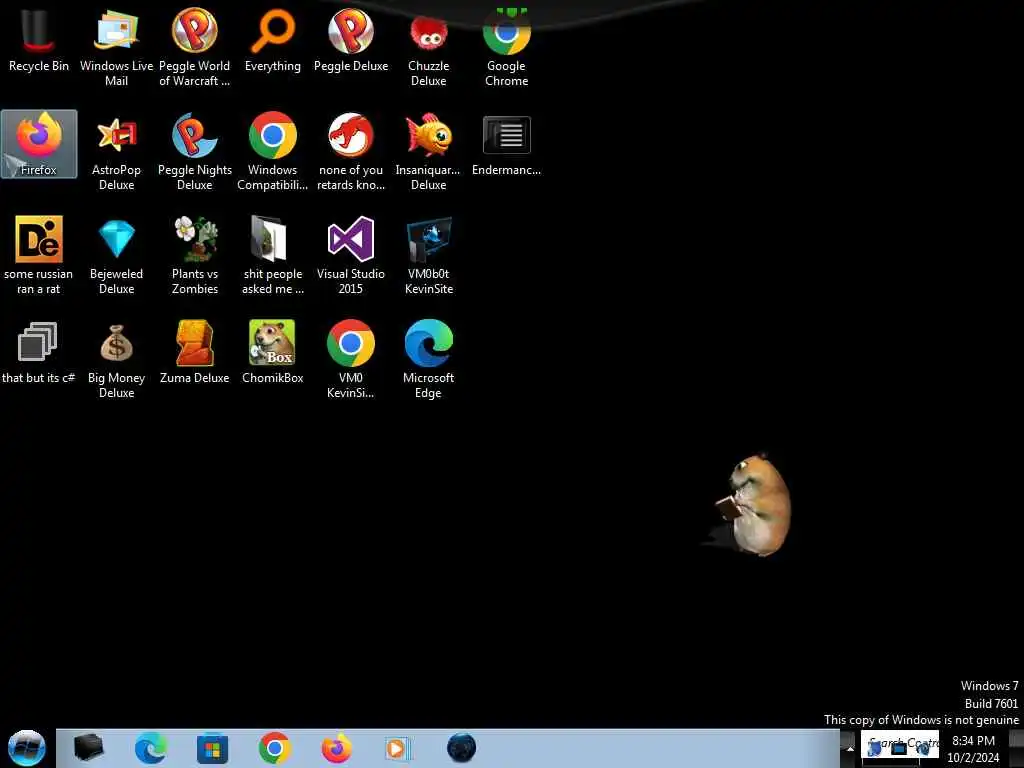Click the black box icon on the taskbar
The height and width of the screenshot is (768, 1024).
88,748
